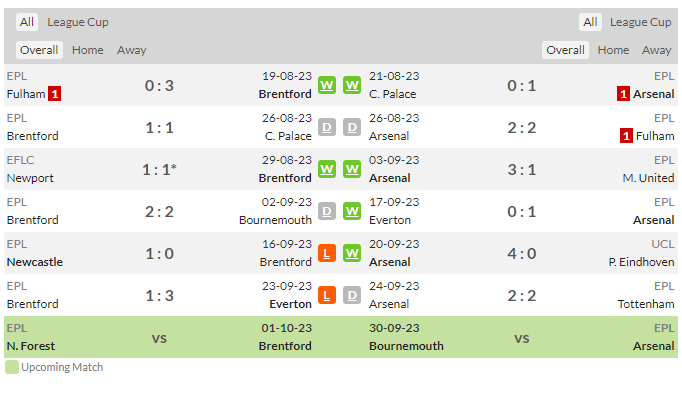Click Fulham's red card badge, Brentford side
Screen dimensions: 682x407
click(54, 94)
